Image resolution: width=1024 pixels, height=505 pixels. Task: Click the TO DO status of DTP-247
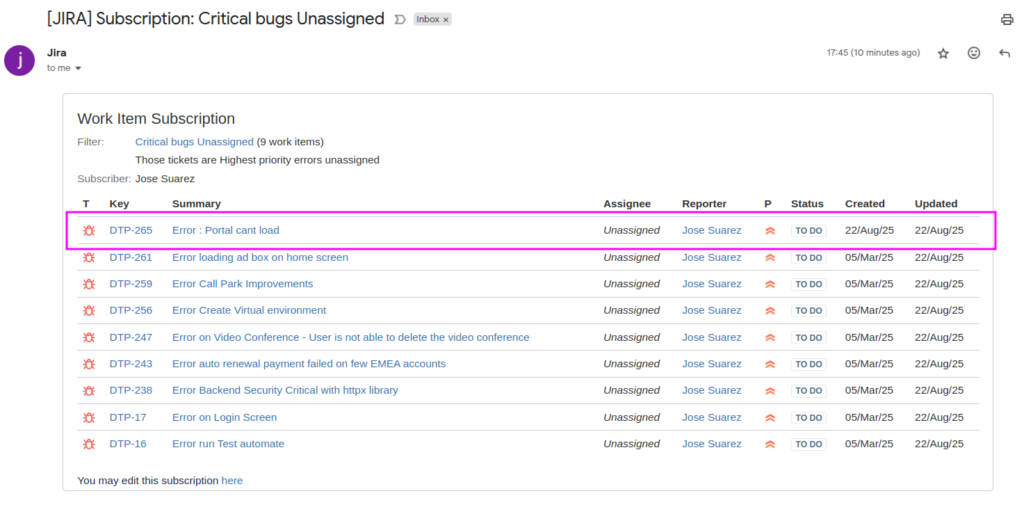tap(808, 338)
